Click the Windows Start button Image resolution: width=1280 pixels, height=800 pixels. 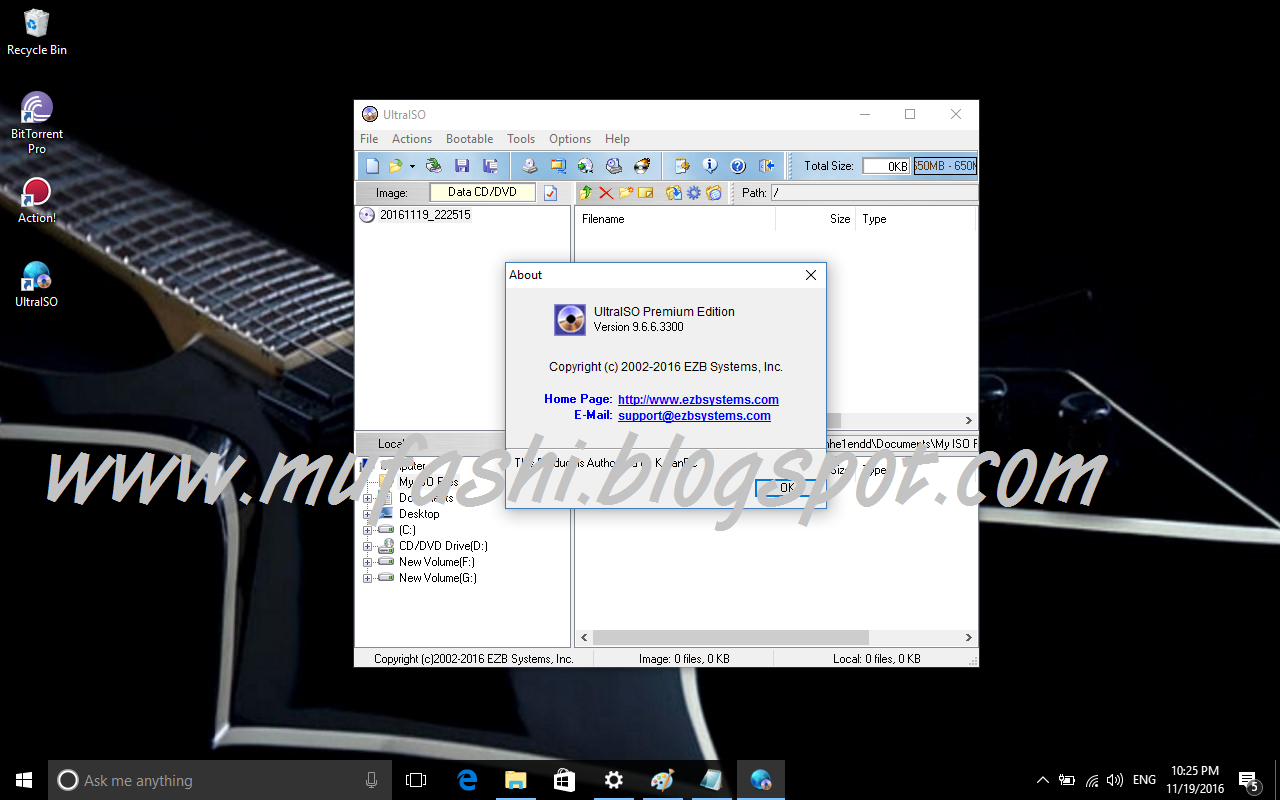tap(24, 780)
